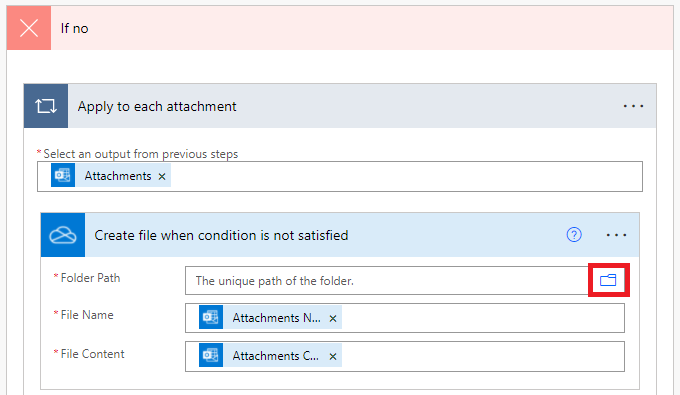The image size is (680, 395).
Task: Open Create file action ellipsis menu
Action: click(616, 235)
